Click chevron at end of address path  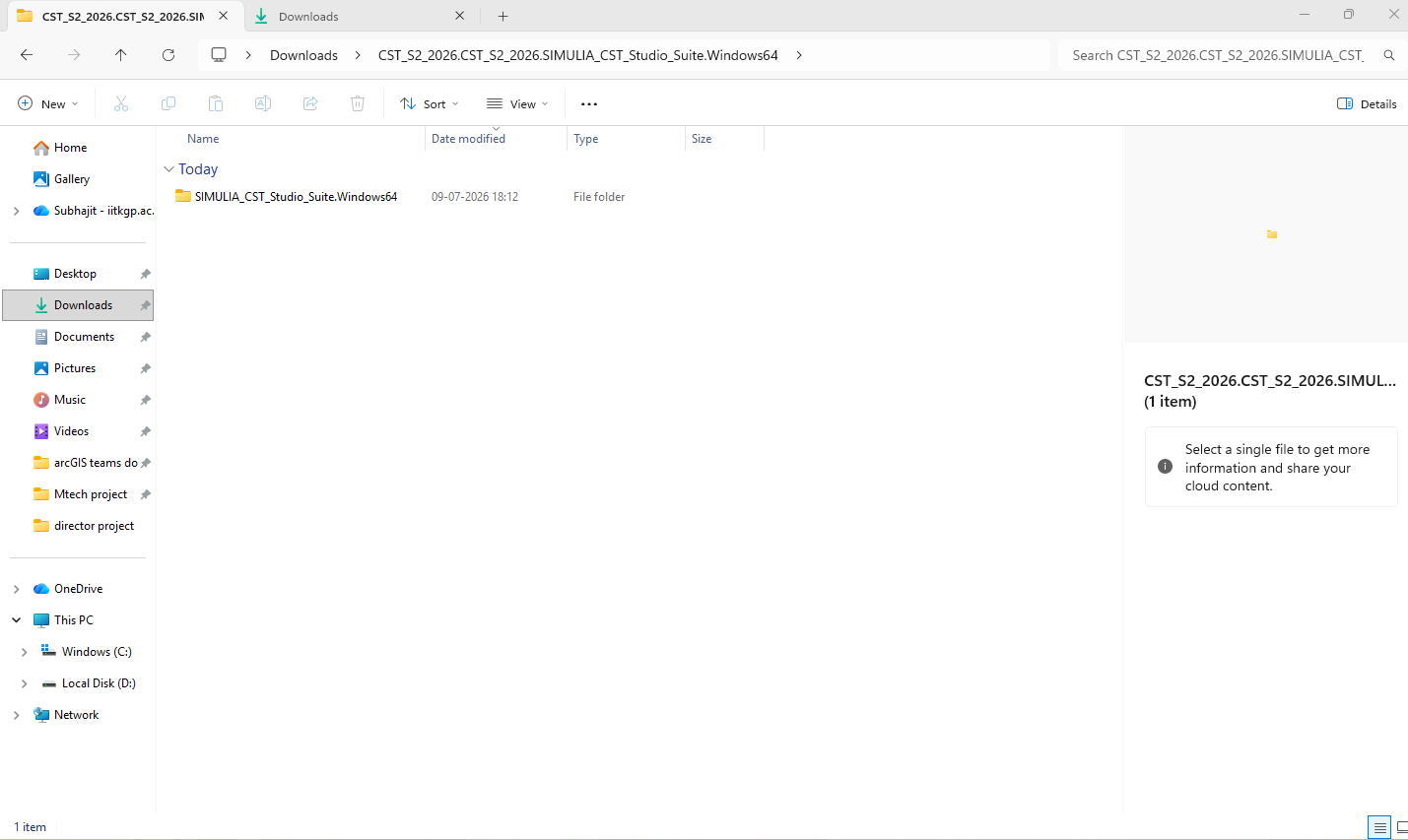click(x=799, y=55)
